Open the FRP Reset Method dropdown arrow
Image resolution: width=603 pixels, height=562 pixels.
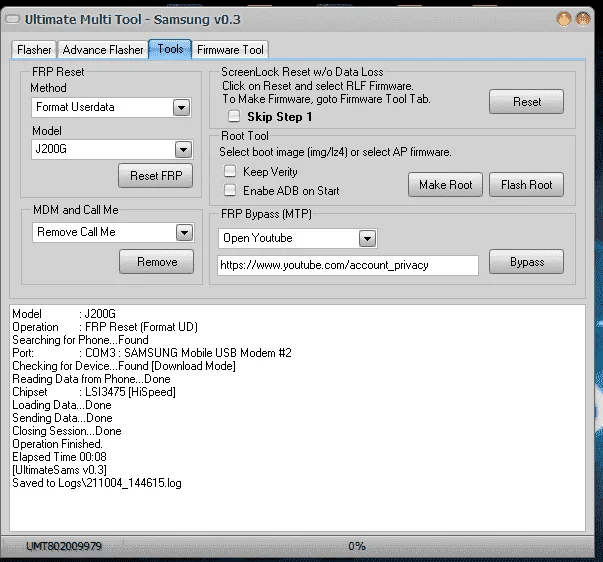coord(182,107)
